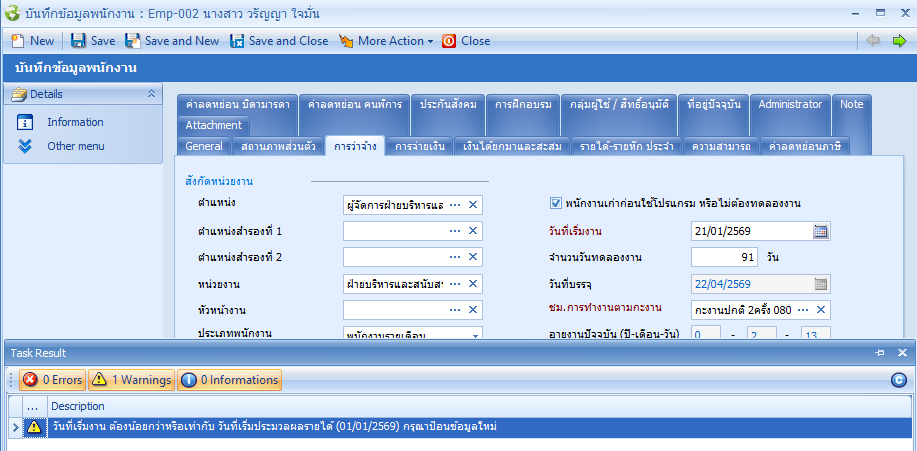This screenshot has height=451, width=917.
Task: Click the Save and New toolbar icon
Action: (x=133, y=41)
